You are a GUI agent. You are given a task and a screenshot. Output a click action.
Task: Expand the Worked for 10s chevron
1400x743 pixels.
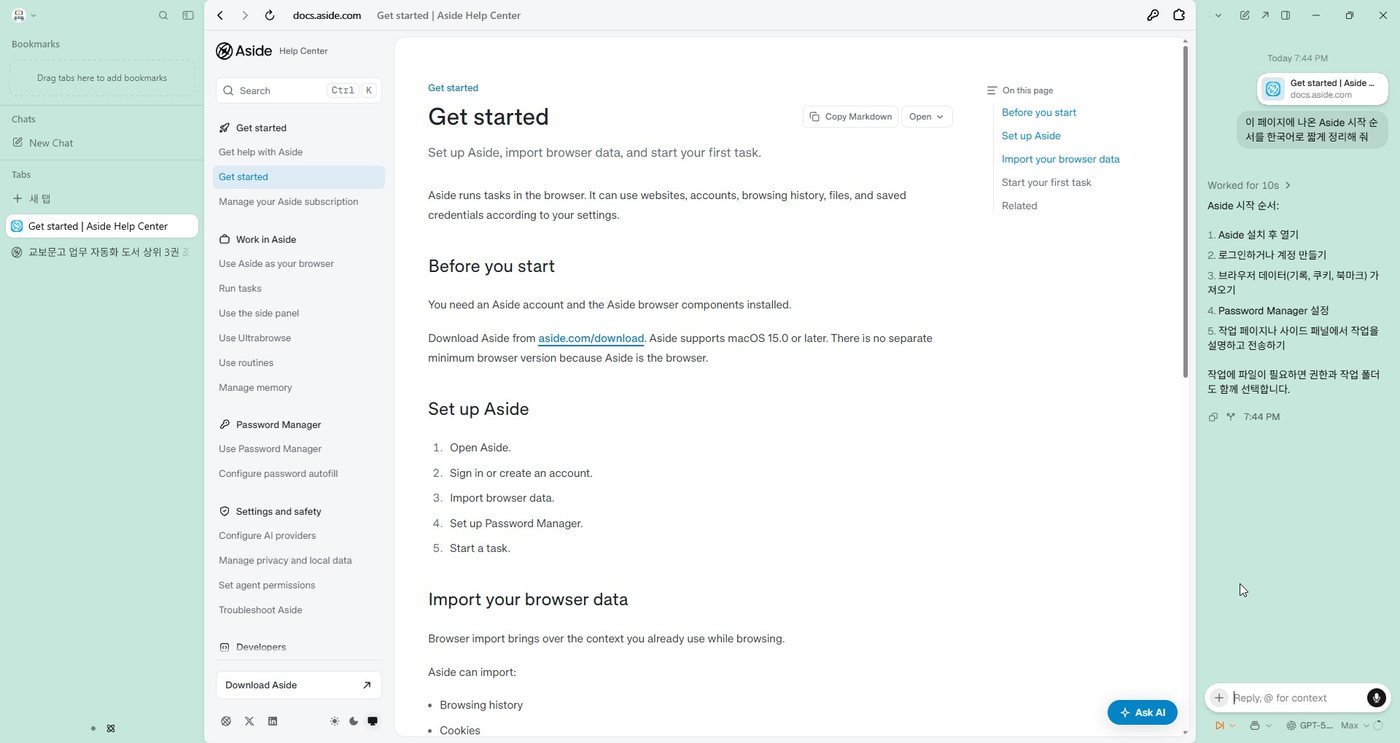[x=1288, y=185]
